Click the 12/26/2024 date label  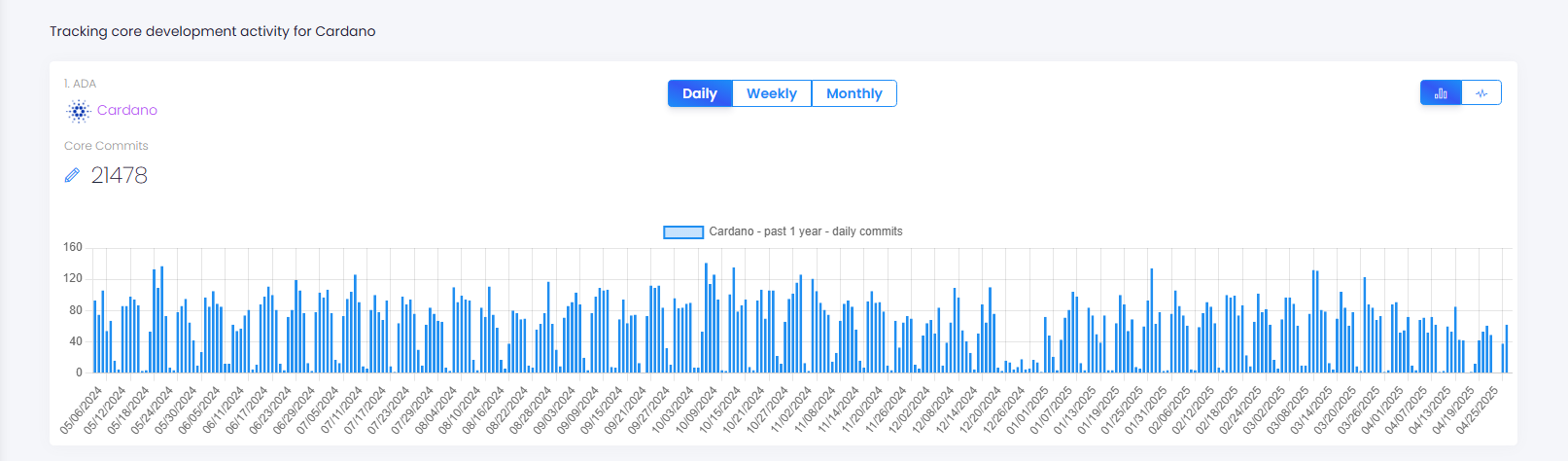1005,409
